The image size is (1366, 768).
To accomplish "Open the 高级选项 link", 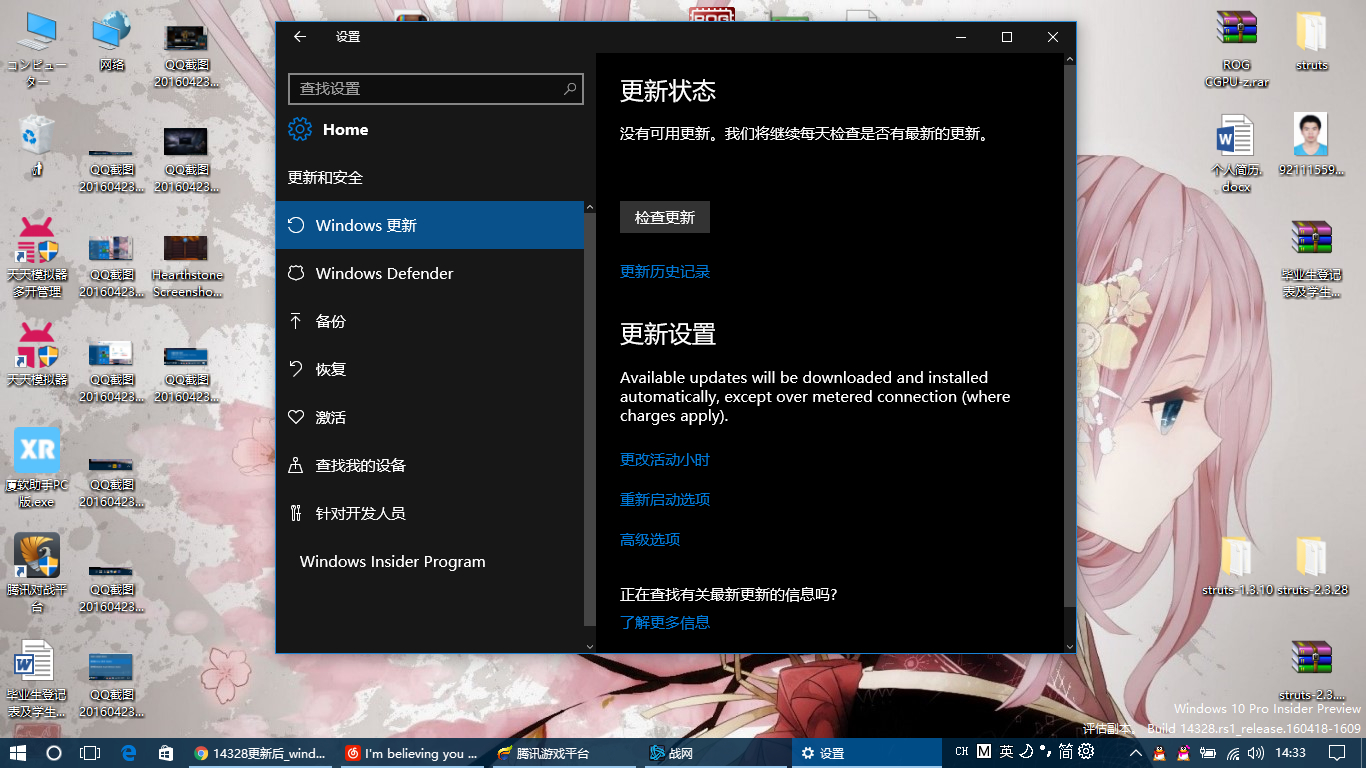I will [650, 540].
